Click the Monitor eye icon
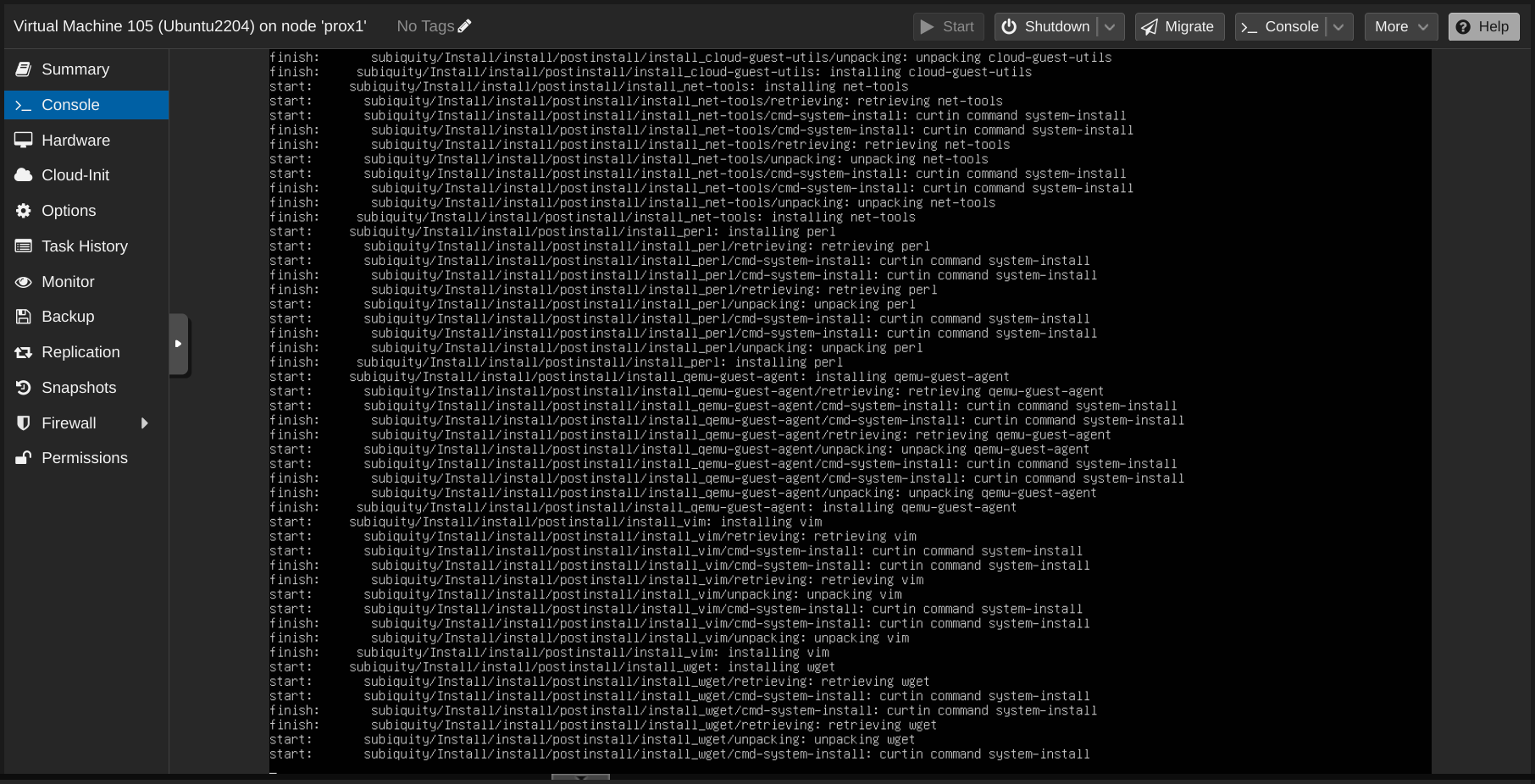Screen dimensions: 1535x784 tap(24, 282)
